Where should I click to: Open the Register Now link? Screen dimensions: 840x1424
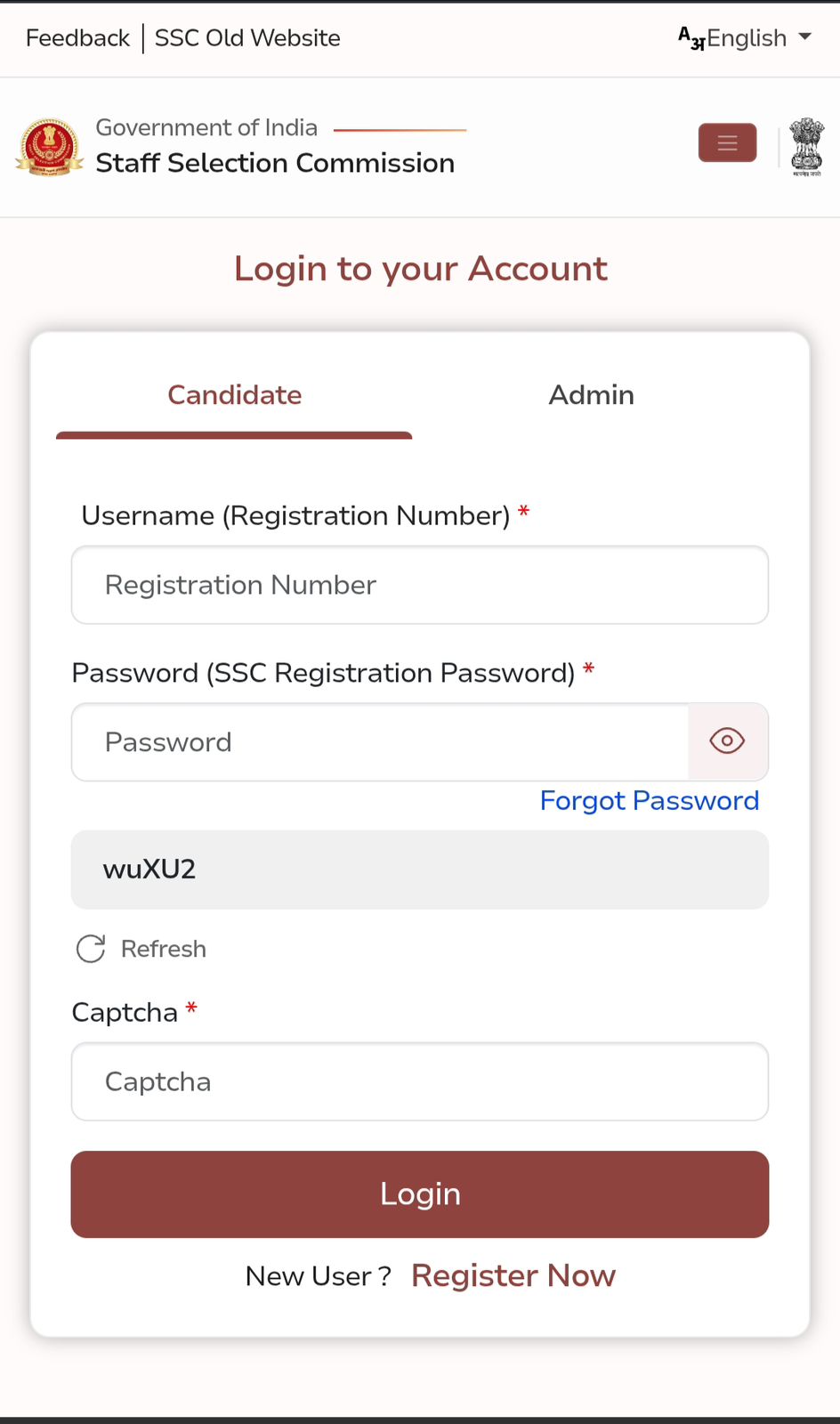click(x=513, y=1275)
